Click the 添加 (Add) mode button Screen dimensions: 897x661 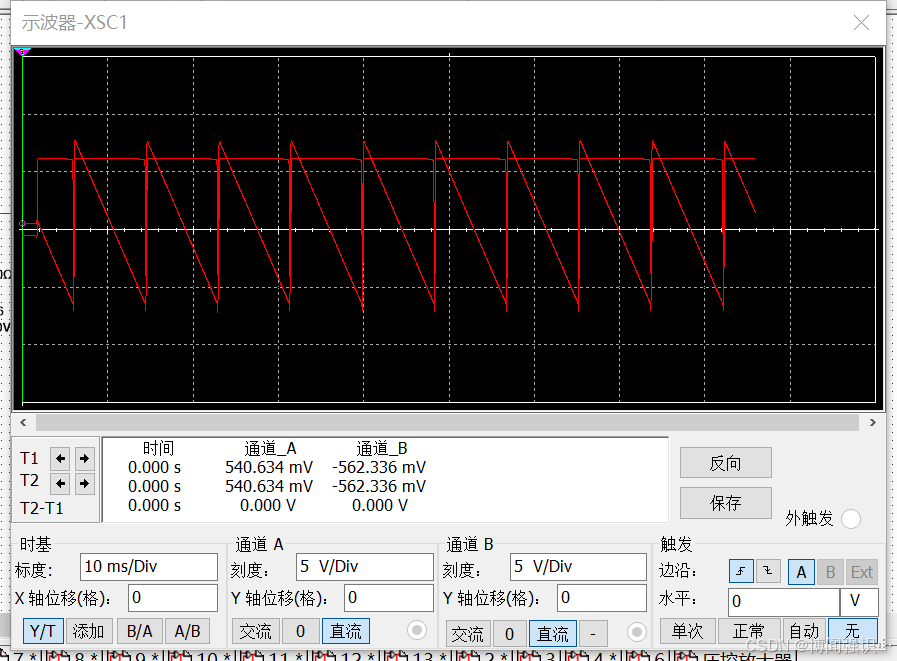pyautogui.click(x=89, y=631)
